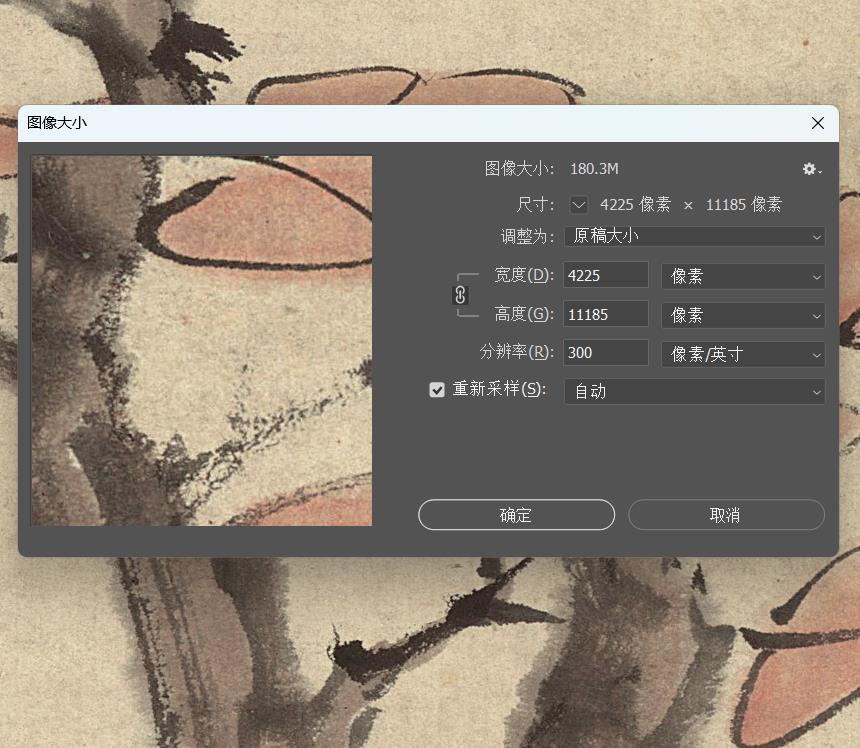Screen dimensions: 860x748
Task: Click the 调整为 label
Action: (527, 237)
